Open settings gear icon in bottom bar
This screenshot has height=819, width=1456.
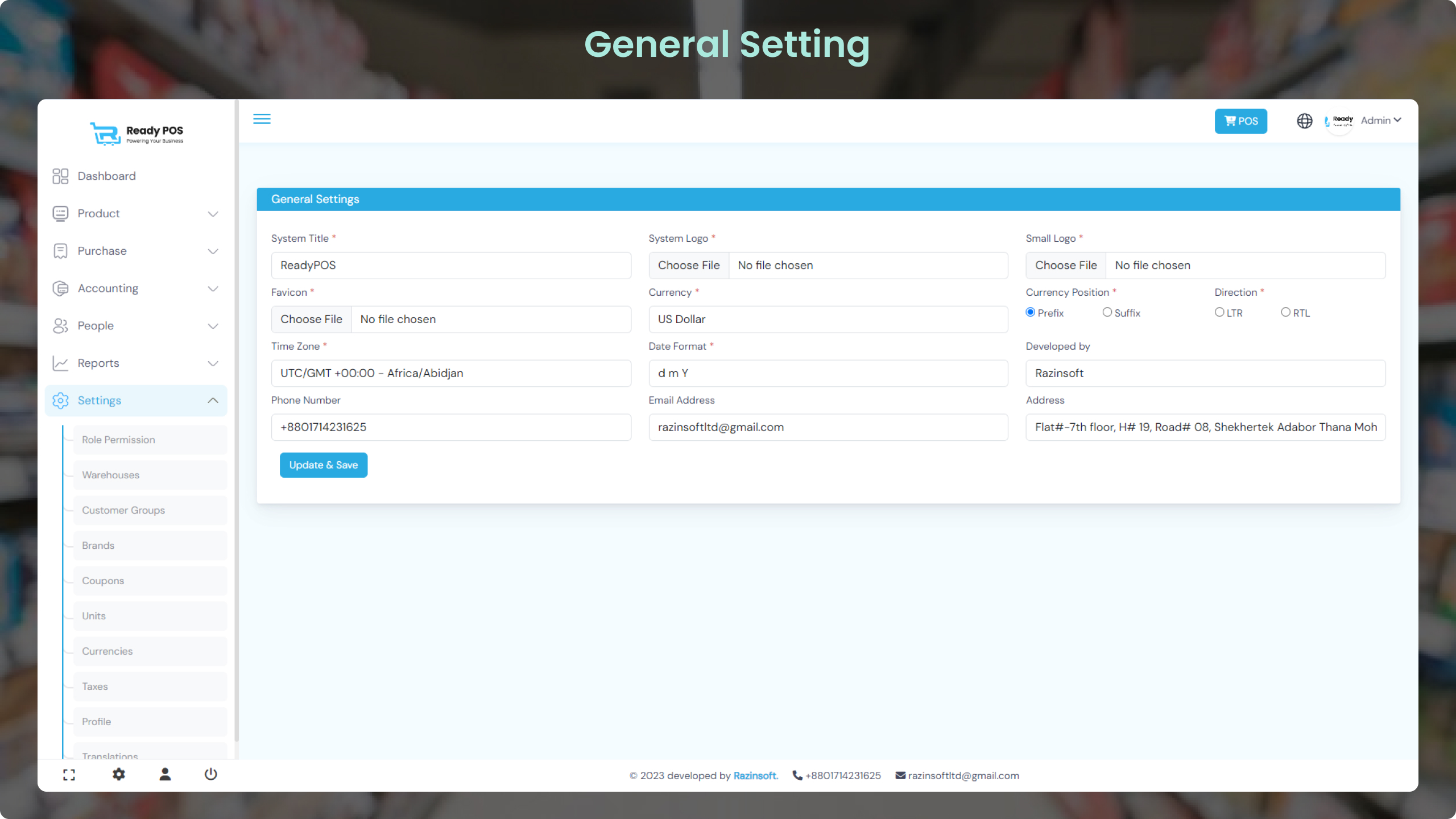(118, 774)
